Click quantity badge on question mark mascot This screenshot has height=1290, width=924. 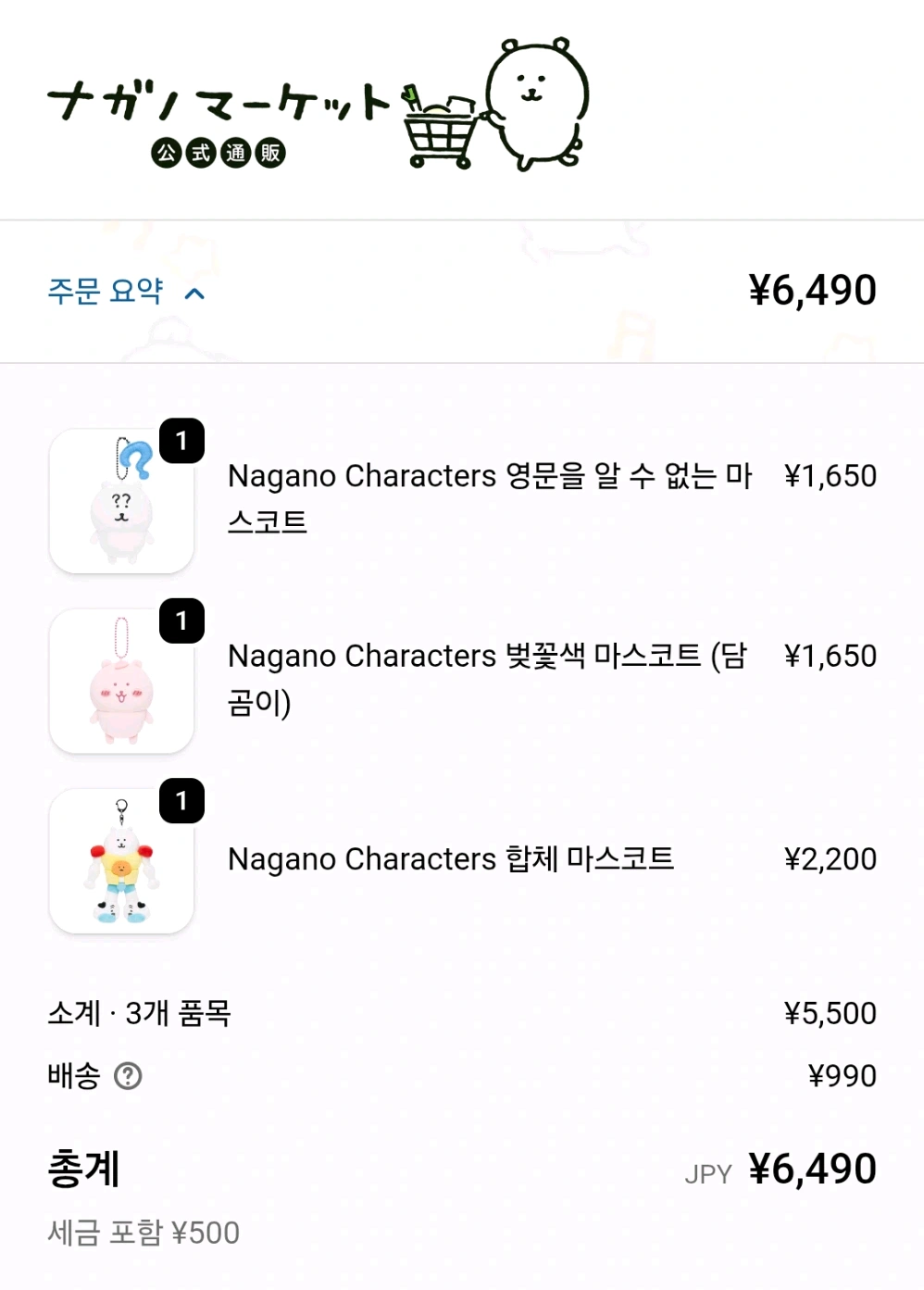coord(181,441)
